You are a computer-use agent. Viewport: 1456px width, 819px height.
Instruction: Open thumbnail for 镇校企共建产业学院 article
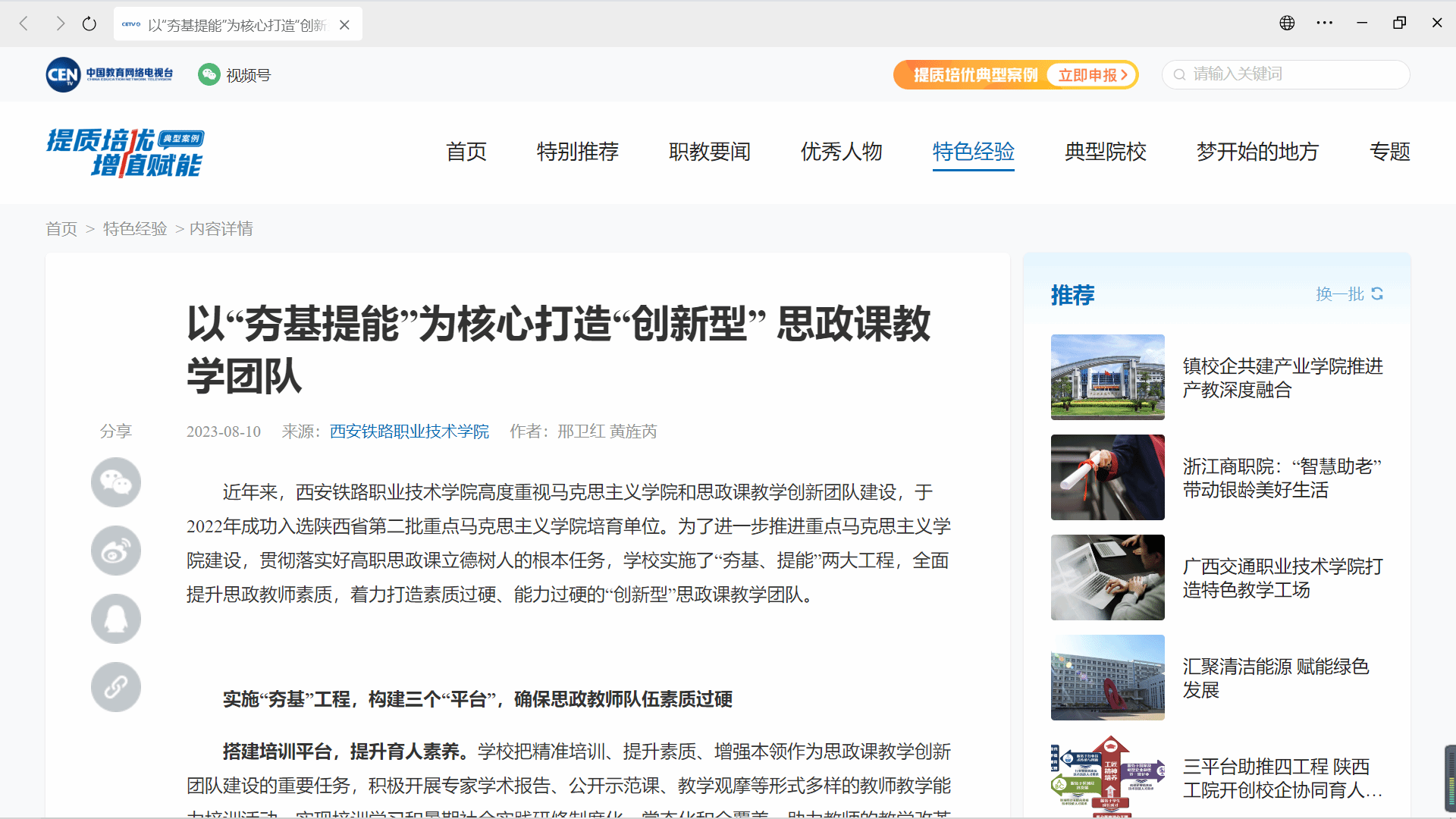coord(1107,377)
